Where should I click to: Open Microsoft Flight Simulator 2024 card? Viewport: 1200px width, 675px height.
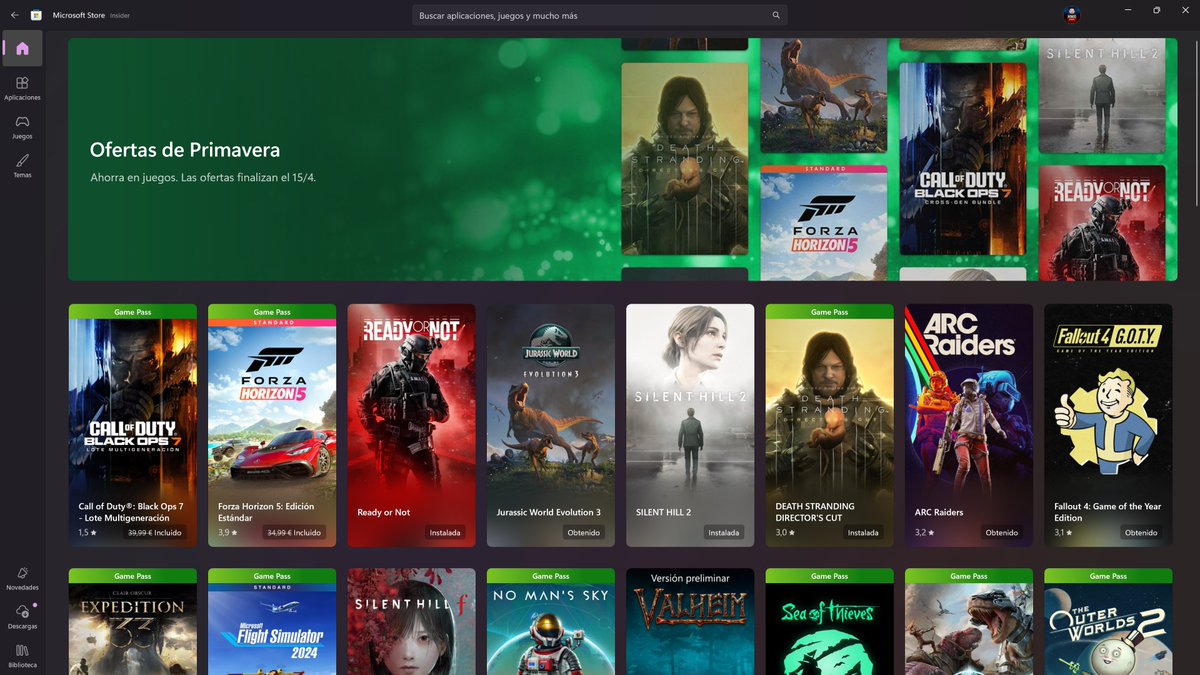[x=272, y=622]
